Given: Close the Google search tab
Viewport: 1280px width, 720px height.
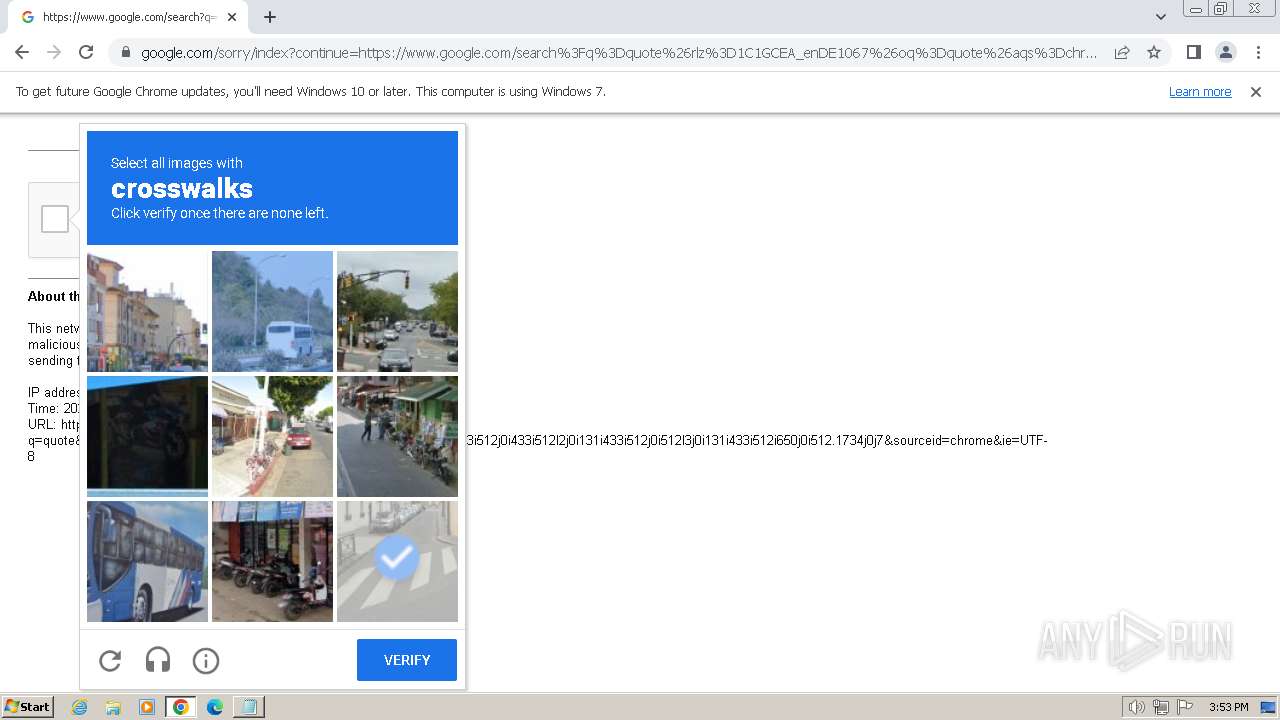Looking at the screenshot, I should click(232, 17).
